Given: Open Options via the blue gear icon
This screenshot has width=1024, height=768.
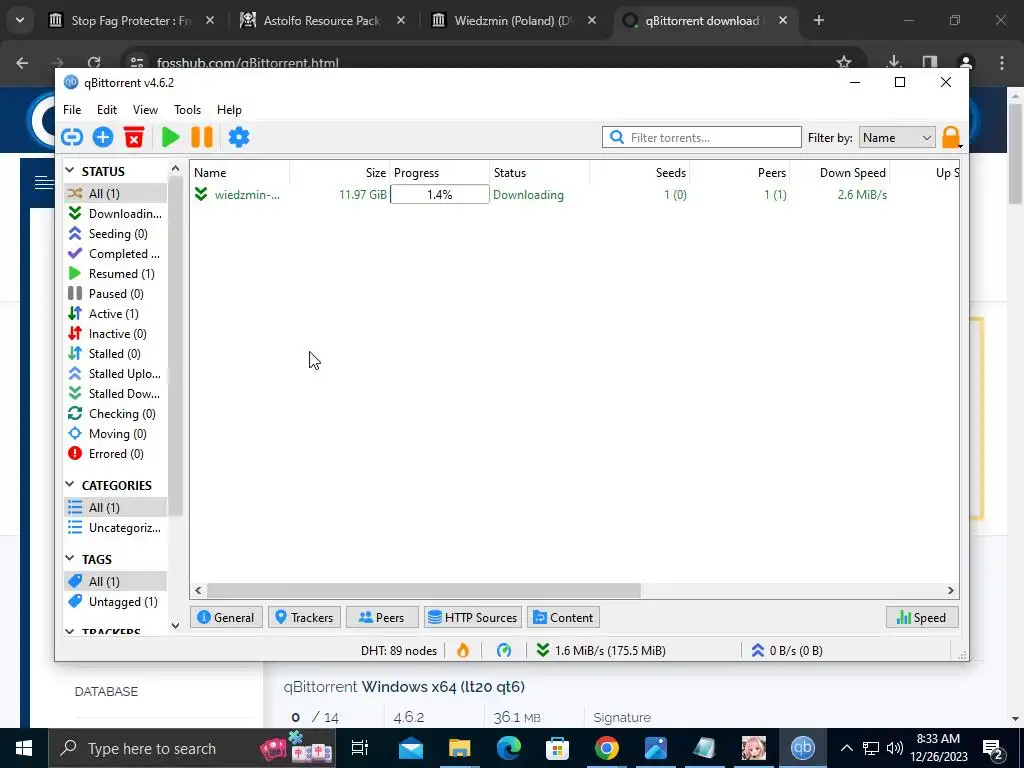Looking at the screenshot, I should tap(239, 137).
